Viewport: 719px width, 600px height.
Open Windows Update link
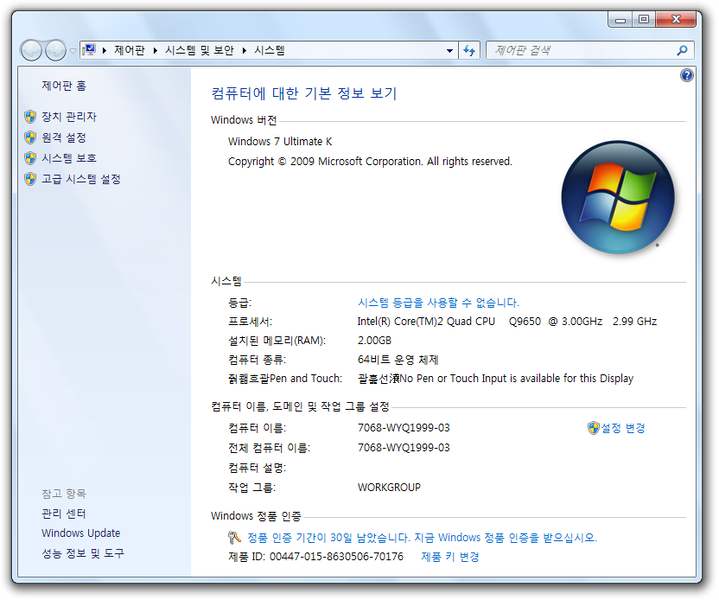(81, 533)
